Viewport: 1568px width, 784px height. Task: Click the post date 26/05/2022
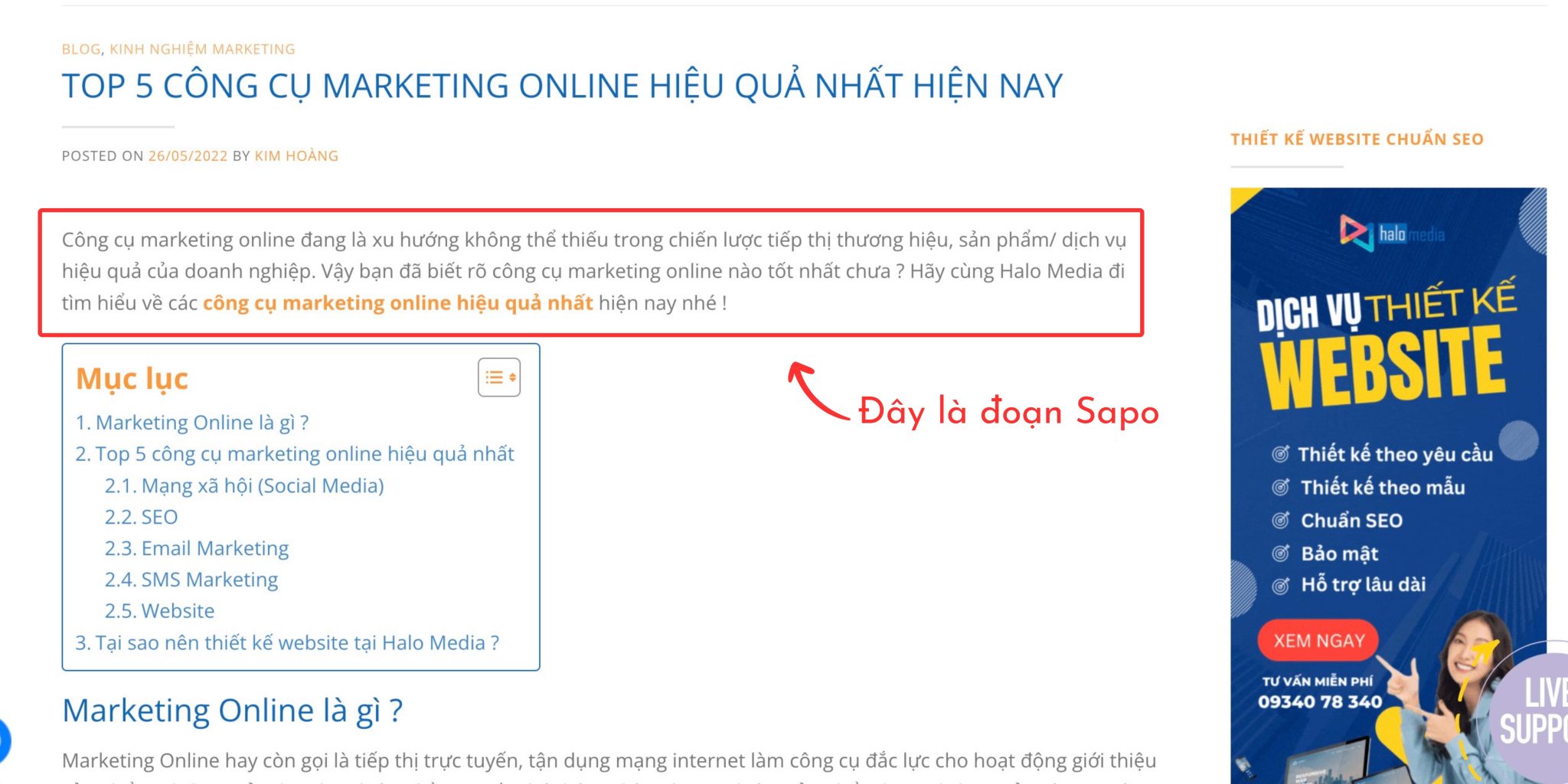point(188,155)
